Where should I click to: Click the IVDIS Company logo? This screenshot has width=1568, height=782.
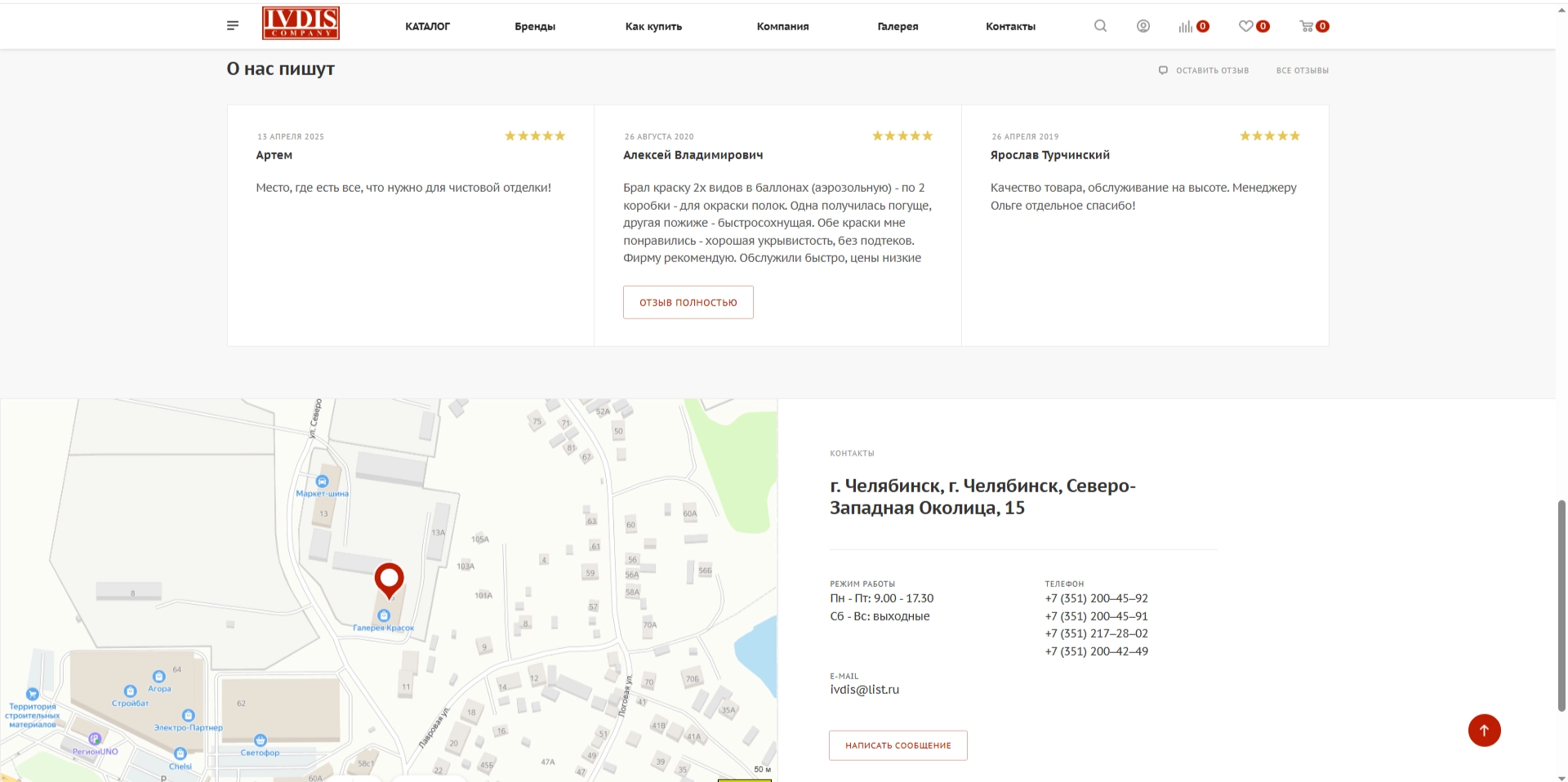click(x=301, y=24)
